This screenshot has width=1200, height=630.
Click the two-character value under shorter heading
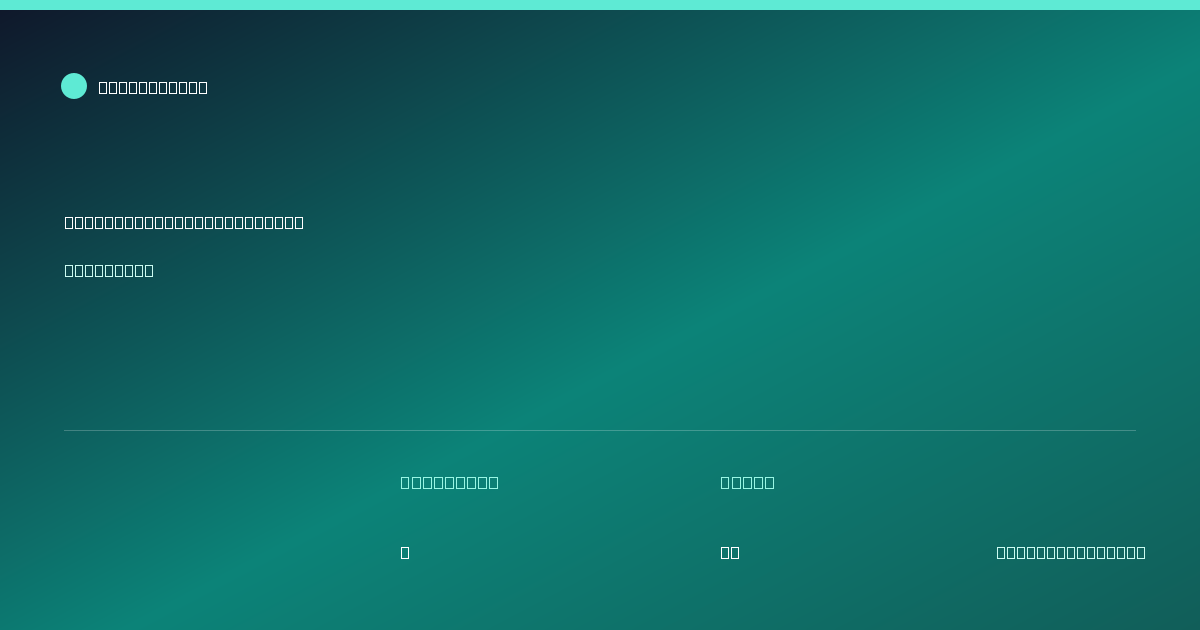click(730, 552)
